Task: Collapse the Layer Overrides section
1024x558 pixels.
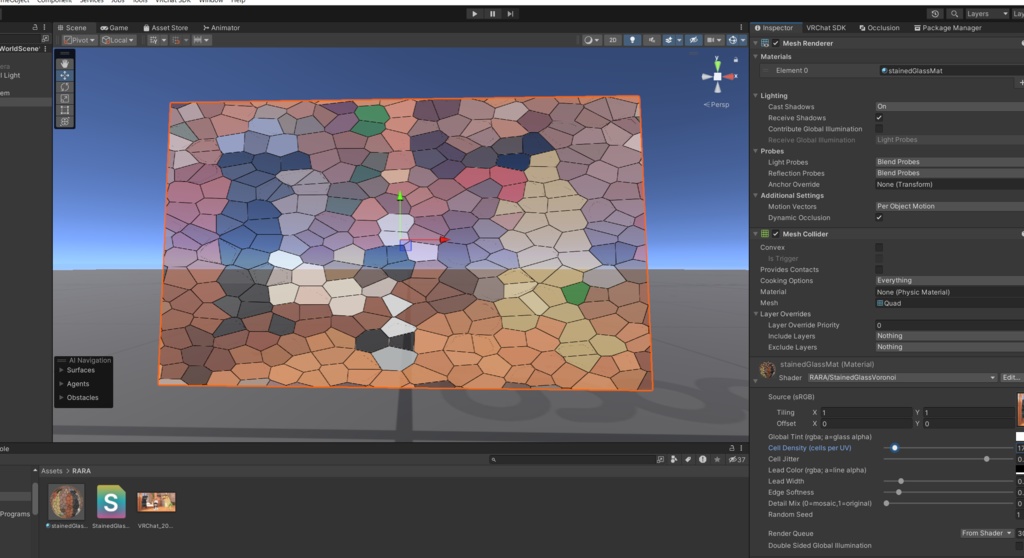Action: click(756, 314)
